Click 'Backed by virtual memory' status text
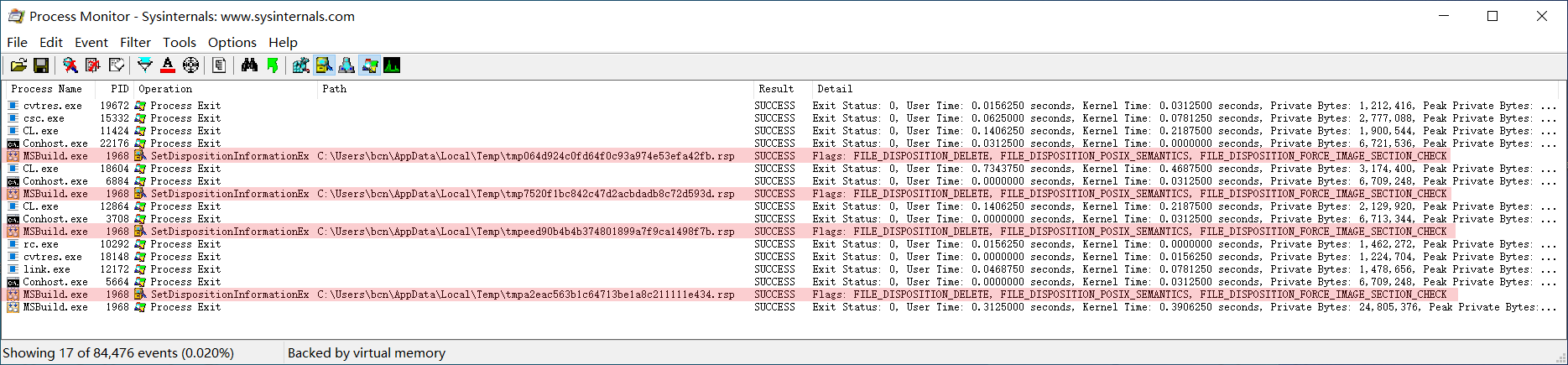Screen dimensions: 1568x365 367,352
